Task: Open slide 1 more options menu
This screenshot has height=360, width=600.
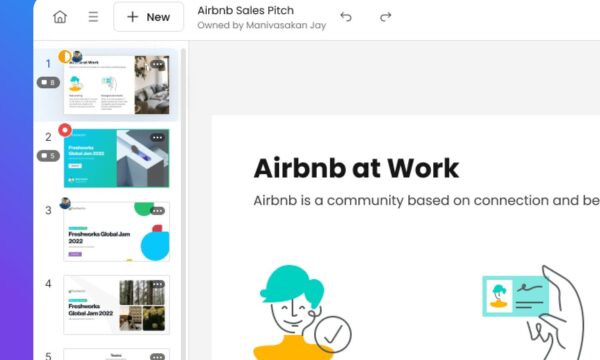Action: coord(157,64)
